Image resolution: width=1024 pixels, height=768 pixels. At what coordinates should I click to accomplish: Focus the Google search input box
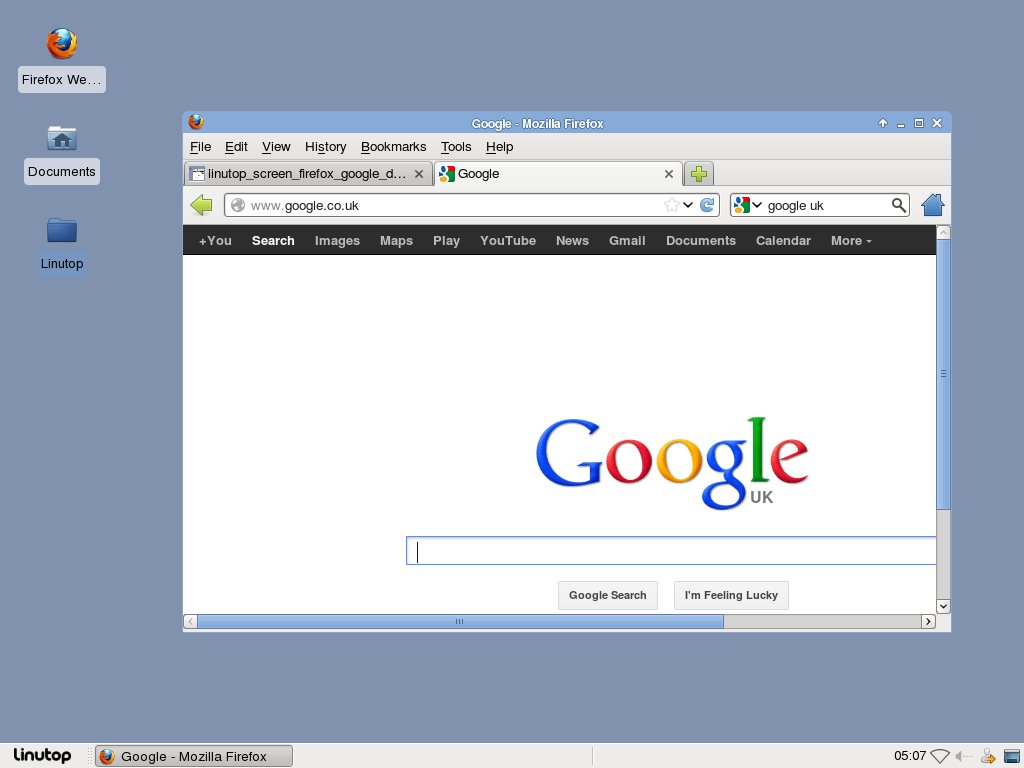671,551
